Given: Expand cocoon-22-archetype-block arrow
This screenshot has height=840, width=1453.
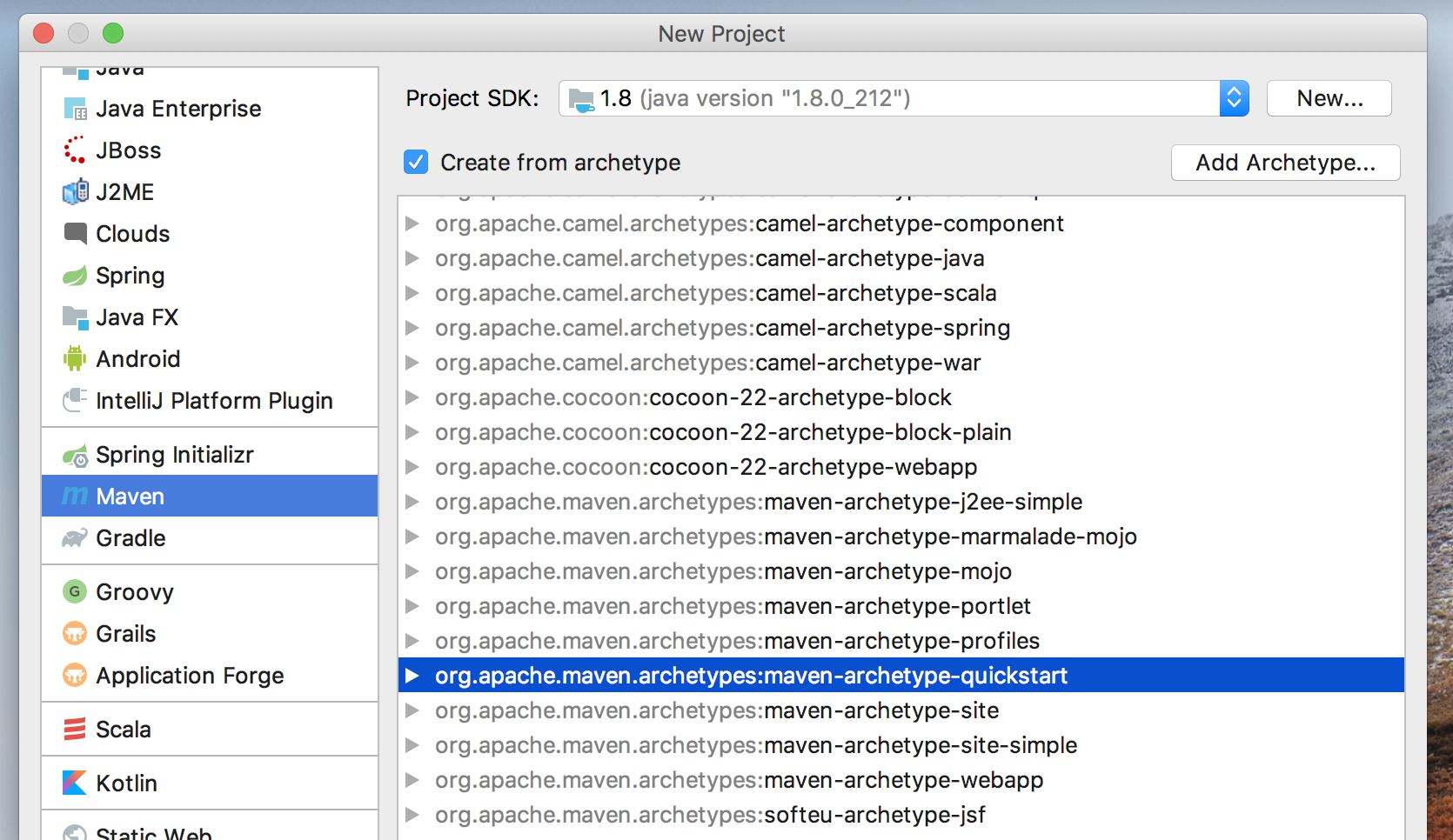Looking at the screenshot, I should click(x=412, y=397).
